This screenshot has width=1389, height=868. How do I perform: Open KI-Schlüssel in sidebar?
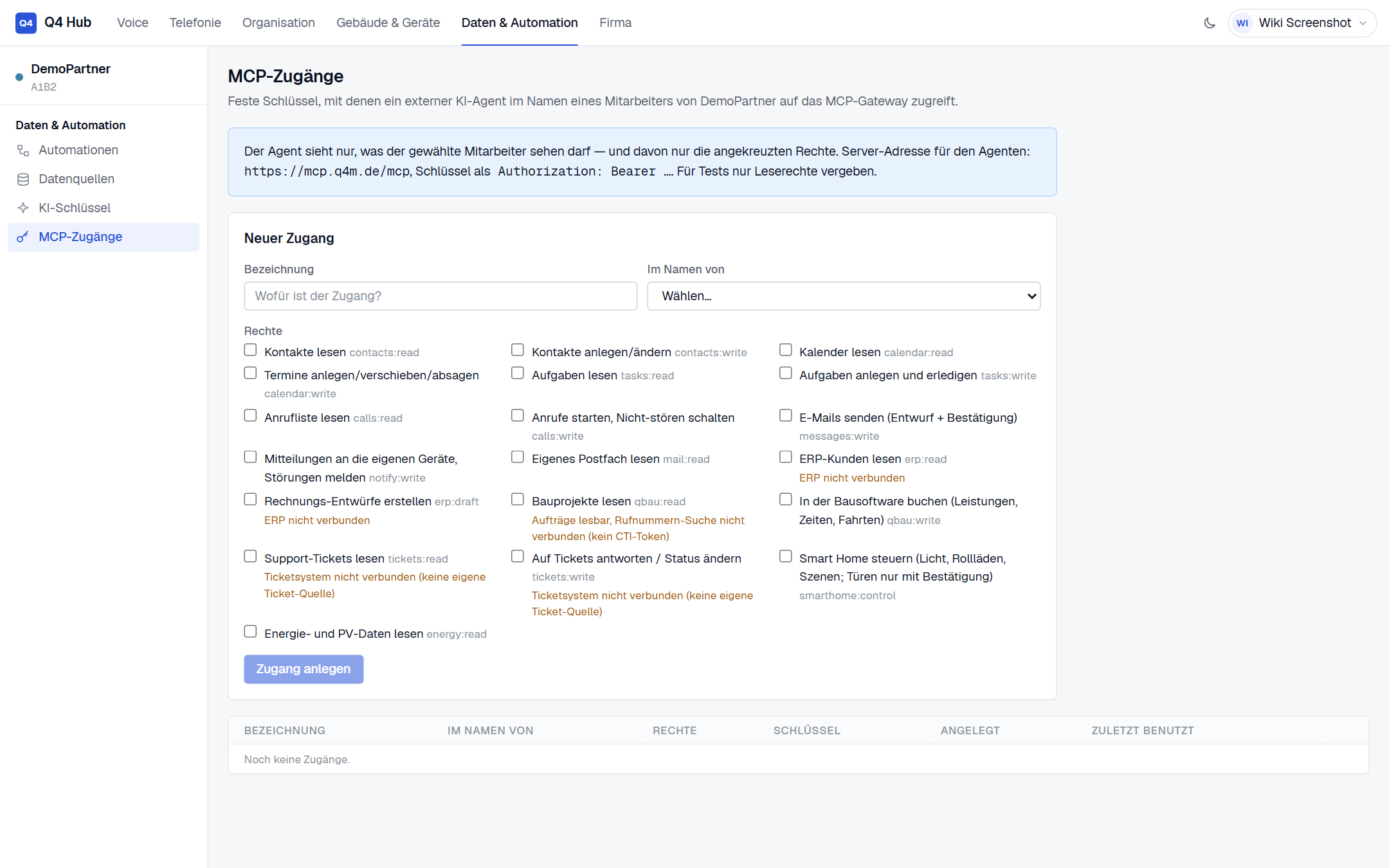(104, 208)
